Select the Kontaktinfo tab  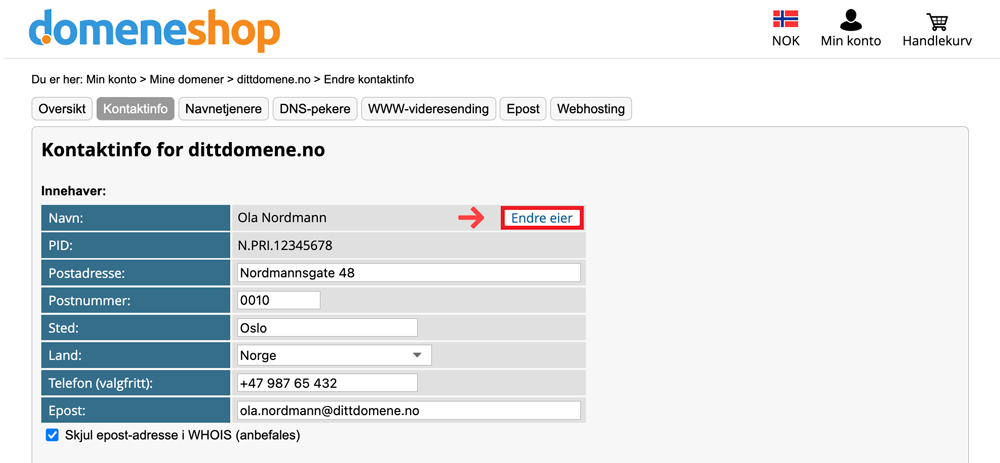pyautogui.click(x=135, y=108)
